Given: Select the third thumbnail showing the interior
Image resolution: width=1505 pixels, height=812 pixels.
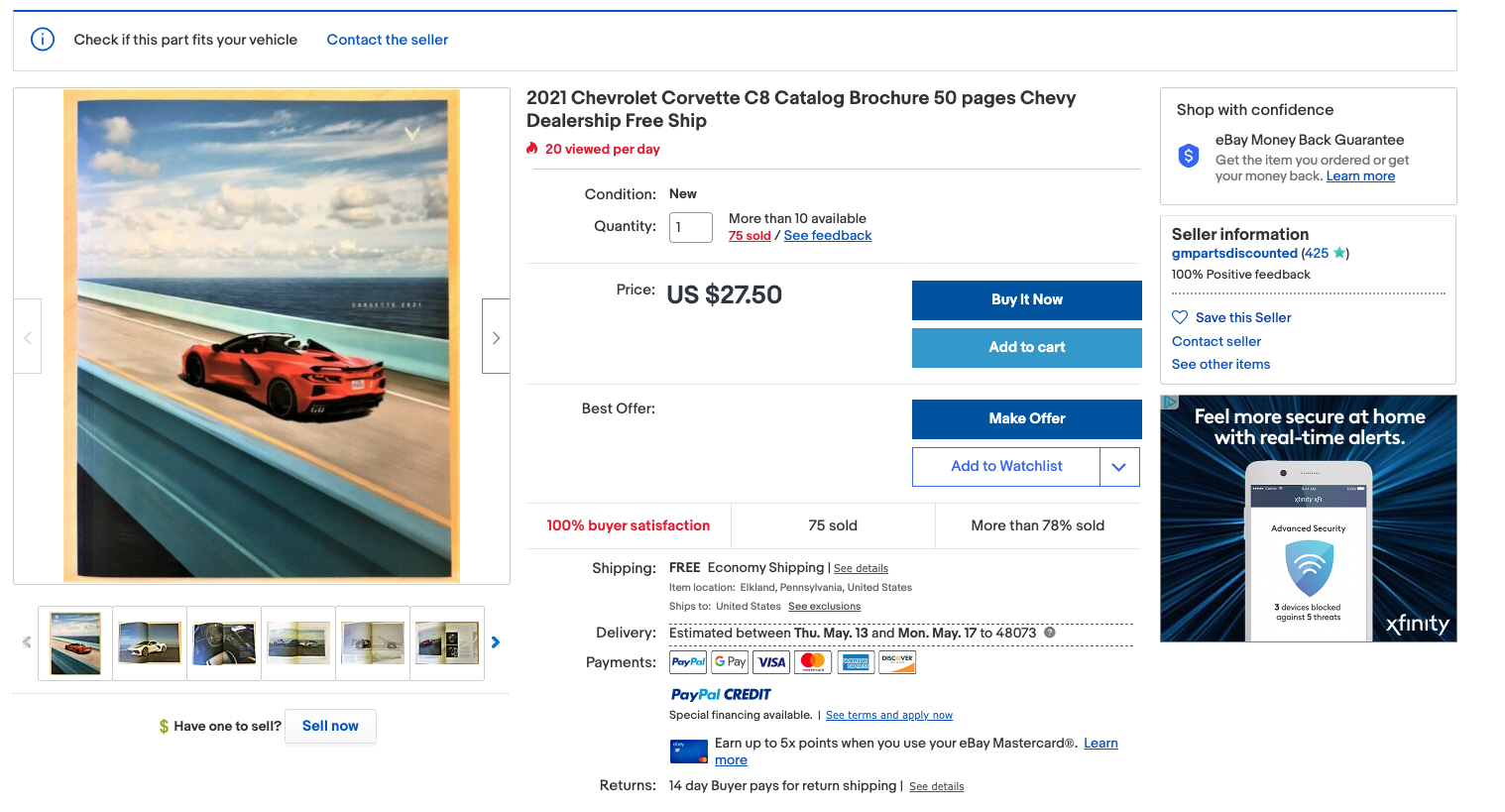Looking at the screenshot, I should tap(224, 643).
